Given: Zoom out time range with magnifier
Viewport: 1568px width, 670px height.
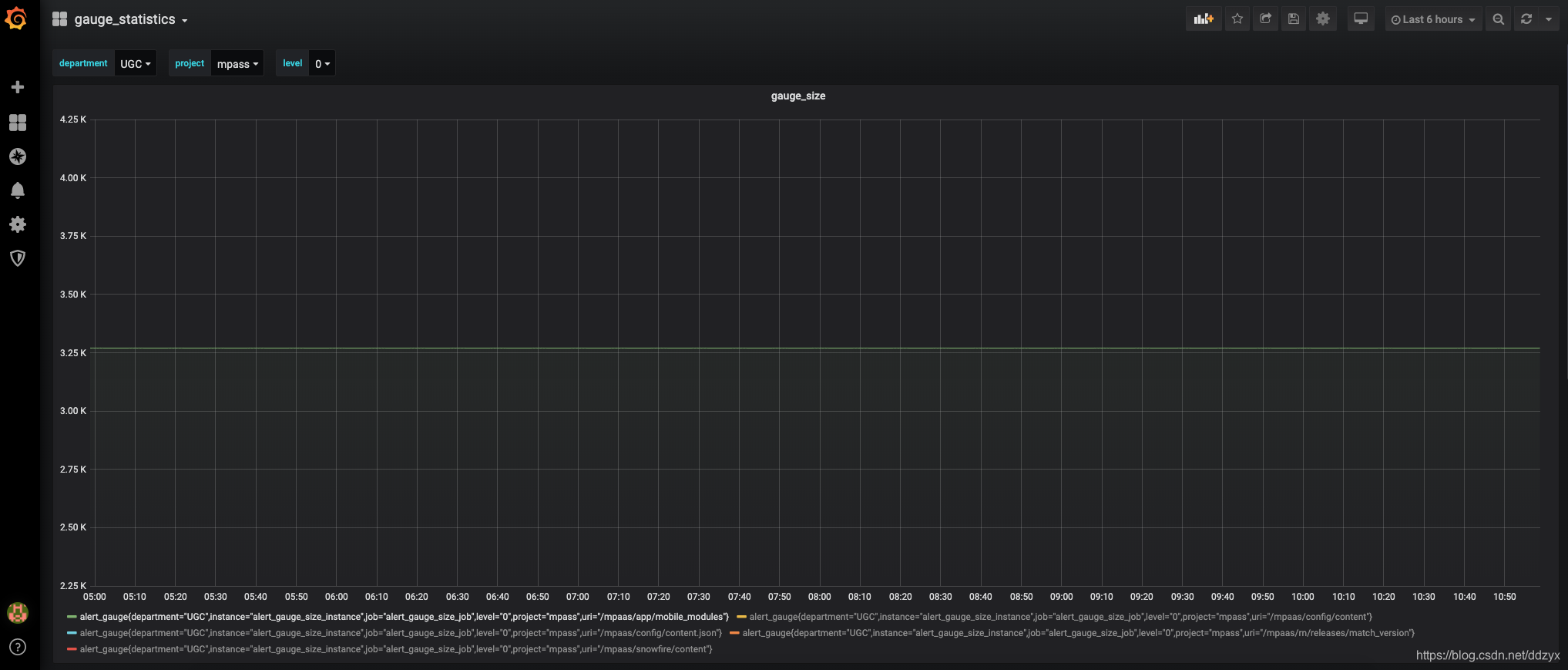Looking at the screenshot, I should 1498,19.
